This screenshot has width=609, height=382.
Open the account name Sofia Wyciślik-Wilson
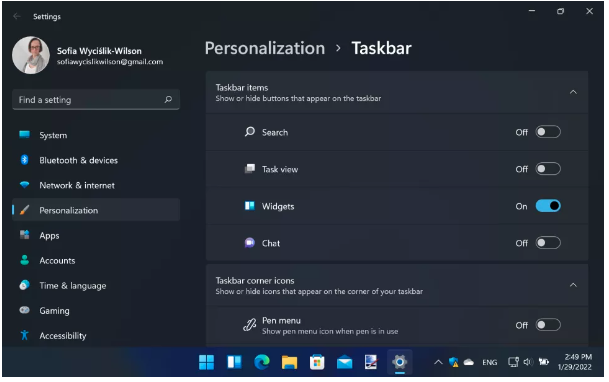(99, 51)
